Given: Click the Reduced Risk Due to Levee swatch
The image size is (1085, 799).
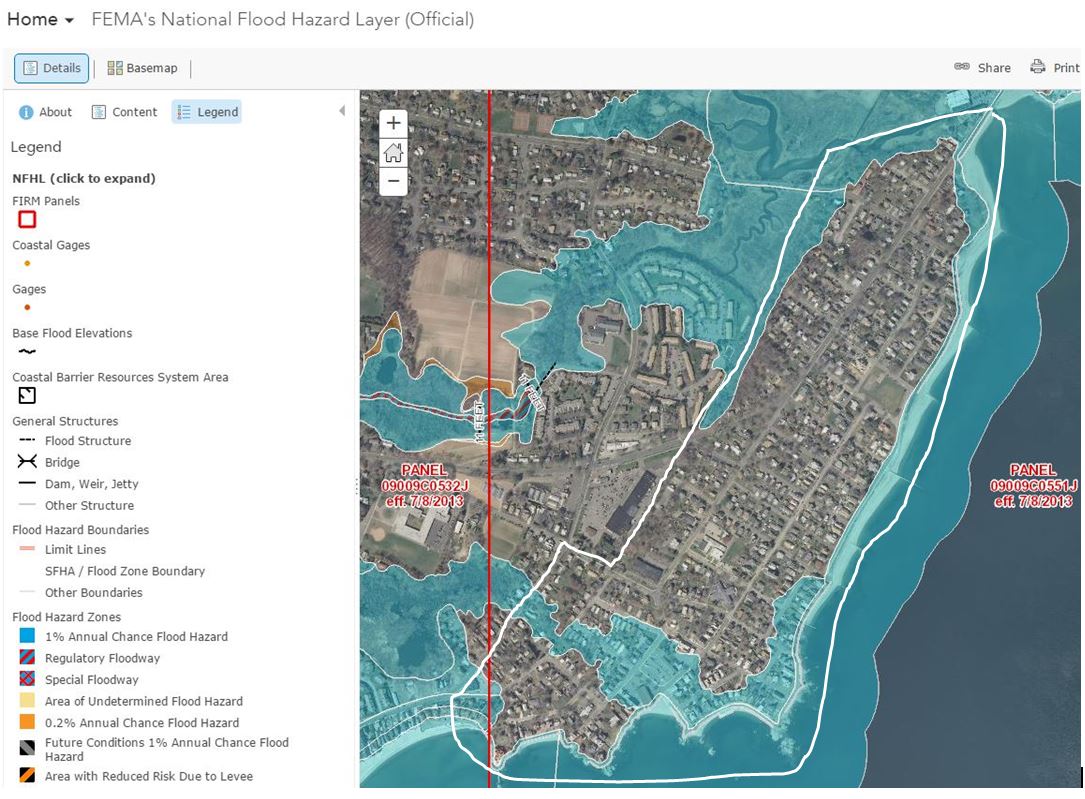Looking at the screenshot, I should pyautogui.click(x=27, y=775).
